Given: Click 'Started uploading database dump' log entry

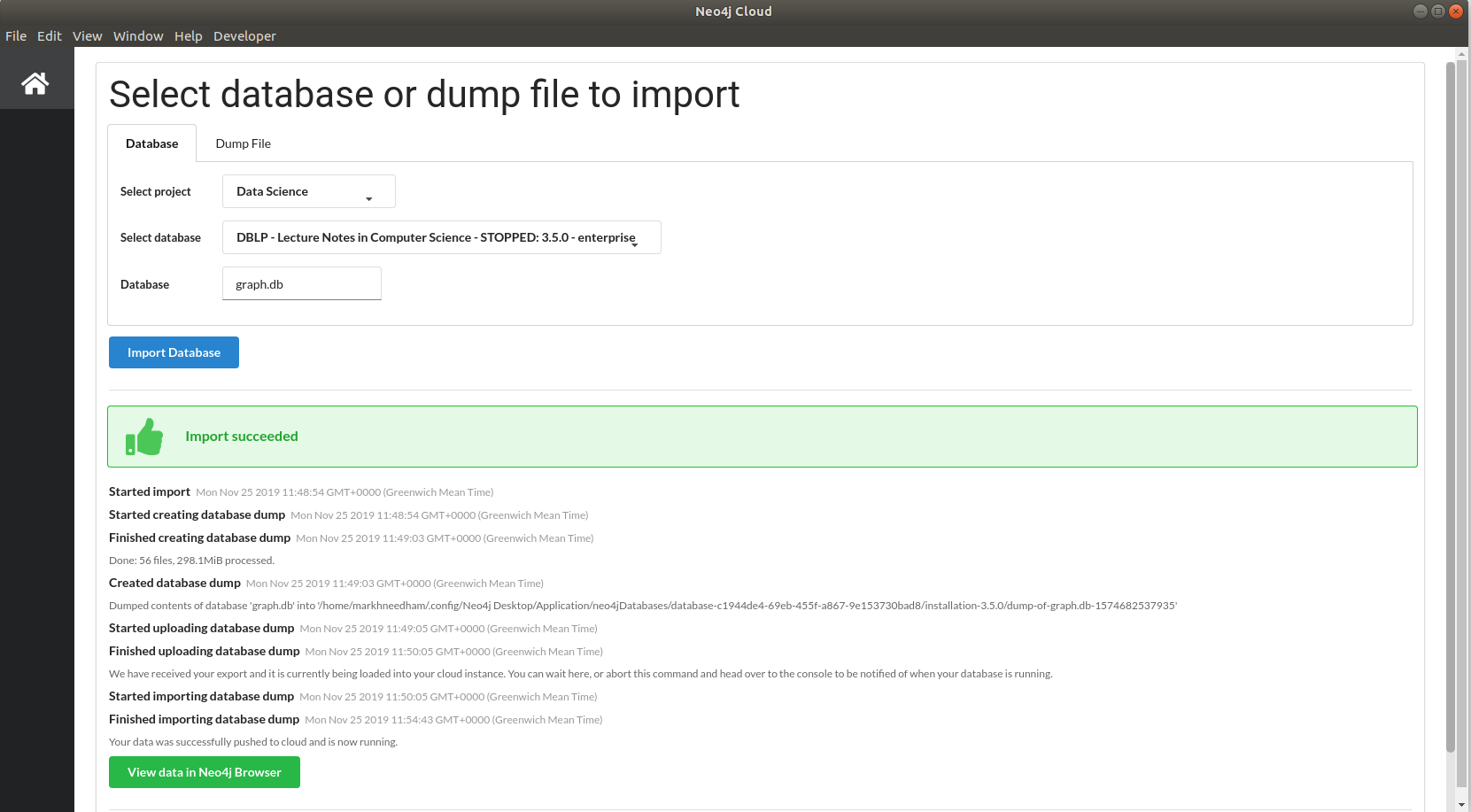Looking at the screenshot, I should tap(353, 629).
